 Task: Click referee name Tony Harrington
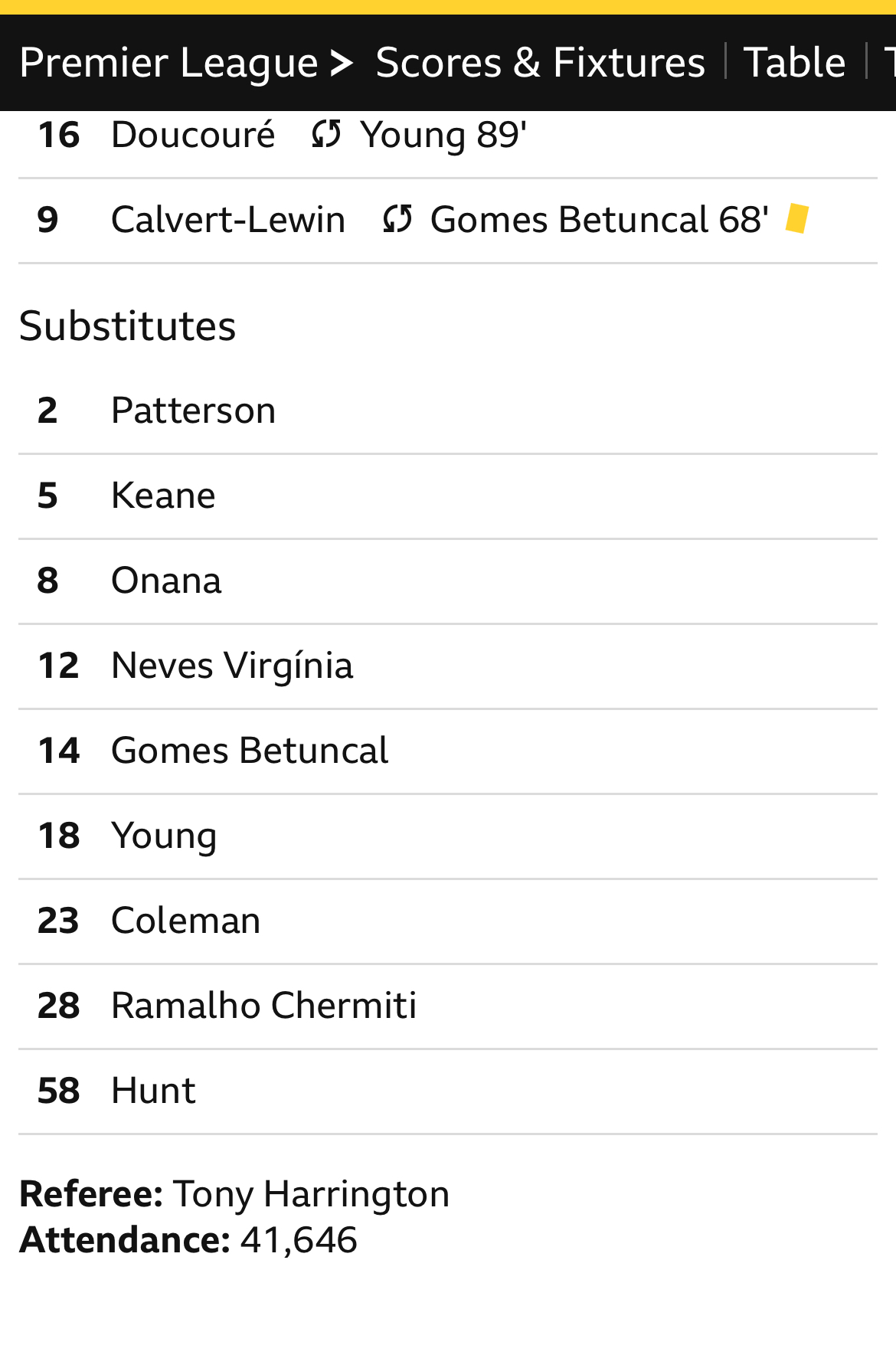coord(311,1194)
